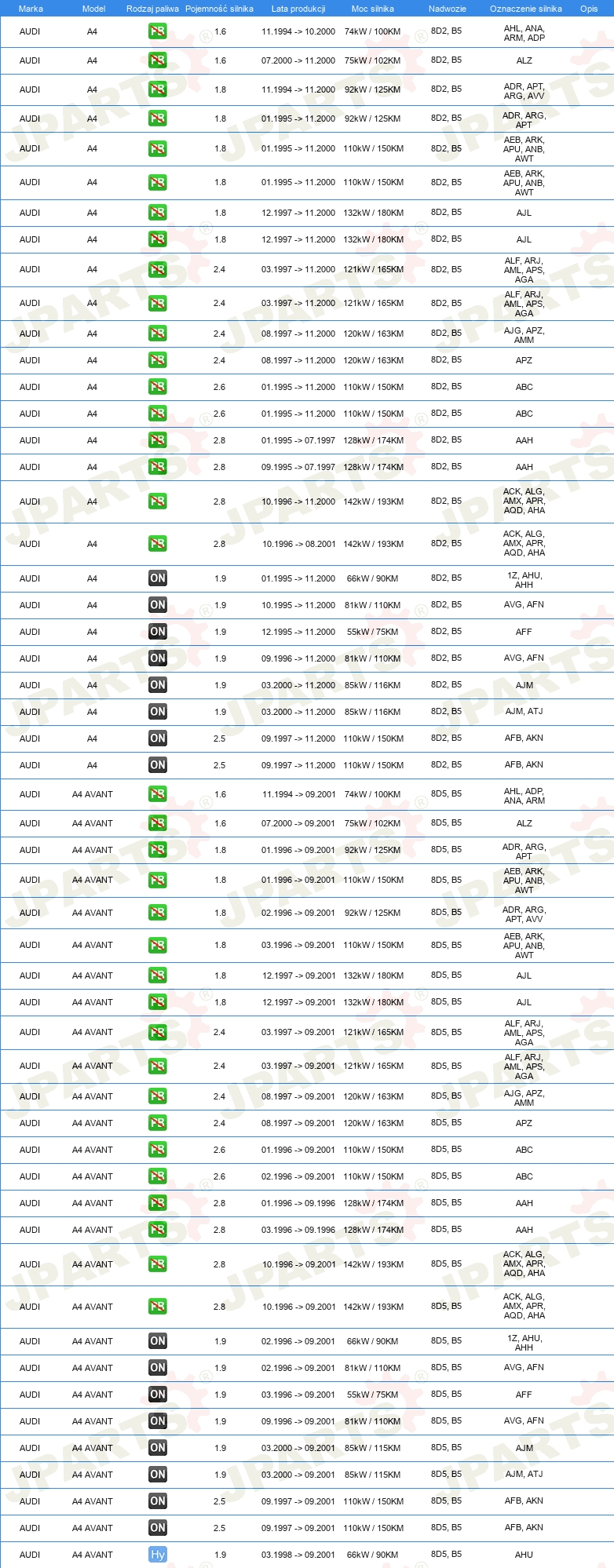Click date '09.1995 -> 07.1997'
The image size is (614, 1568).
(298, 467)
